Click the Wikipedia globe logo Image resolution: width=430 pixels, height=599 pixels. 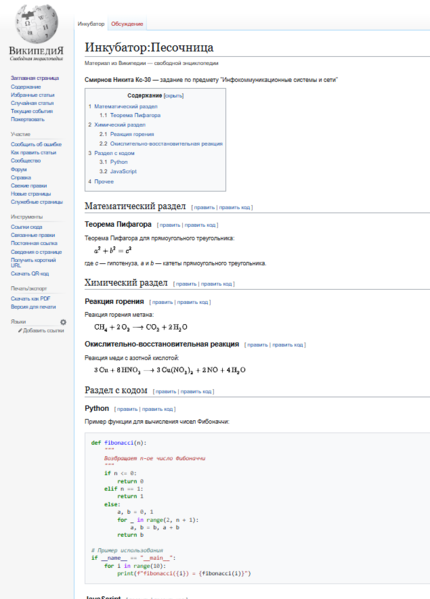36,24
